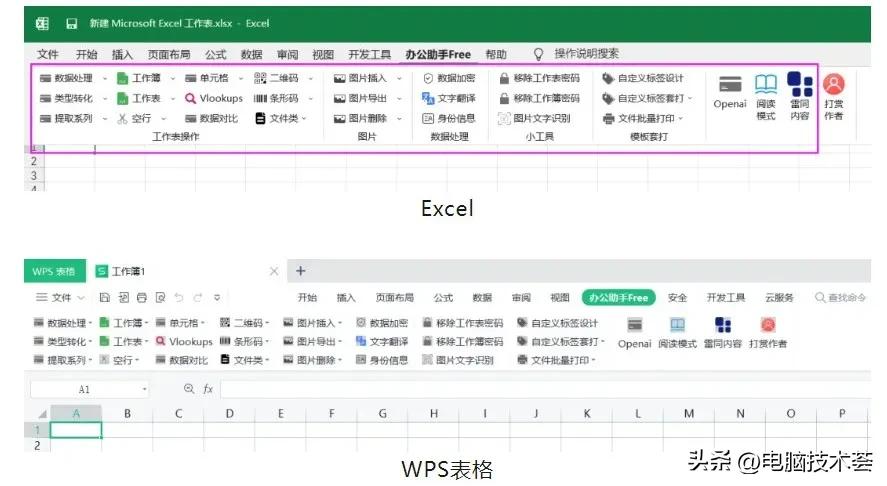
Task: Click WPS select-all corner triangle
Action: click(x=41, y=414)
